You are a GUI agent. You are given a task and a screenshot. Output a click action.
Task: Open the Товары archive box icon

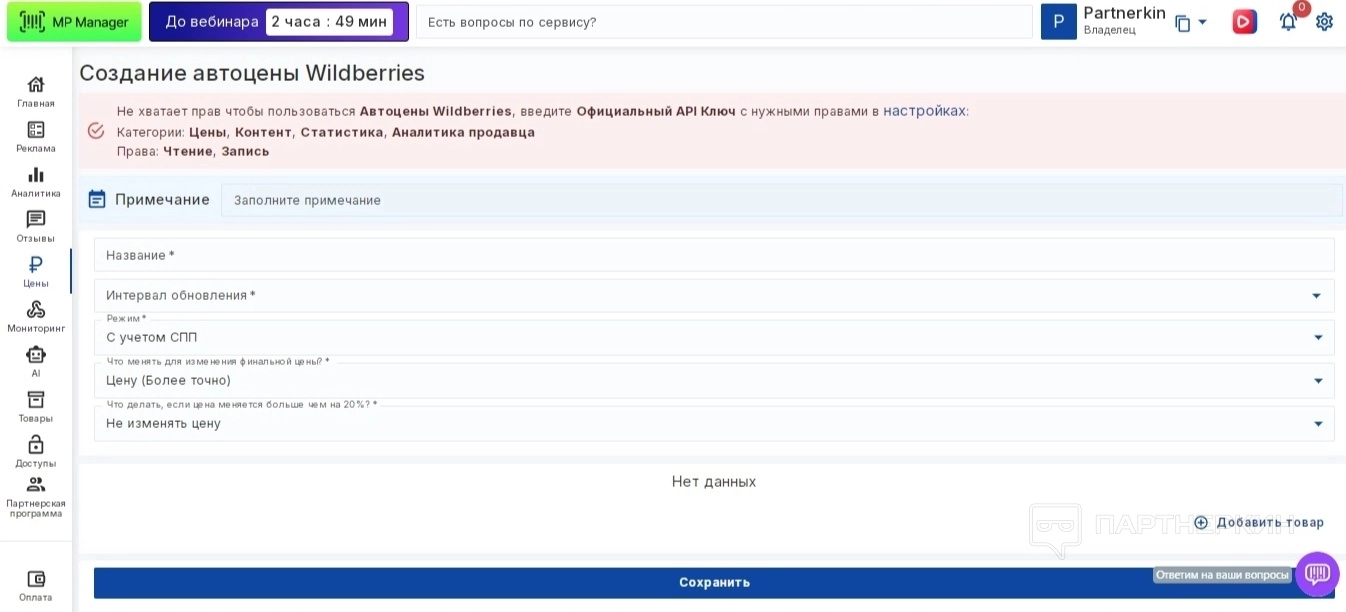point(36,399)
